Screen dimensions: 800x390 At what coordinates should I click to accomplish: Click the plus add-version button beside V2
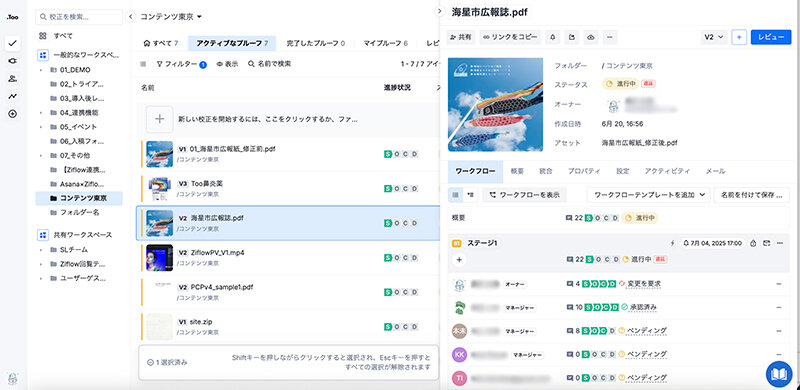click(739, 37)
